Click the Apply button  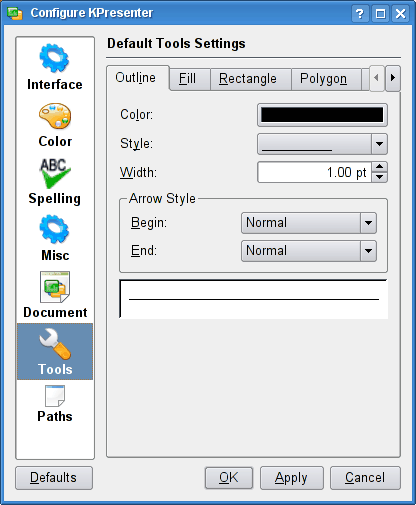(x=291, y=478)
